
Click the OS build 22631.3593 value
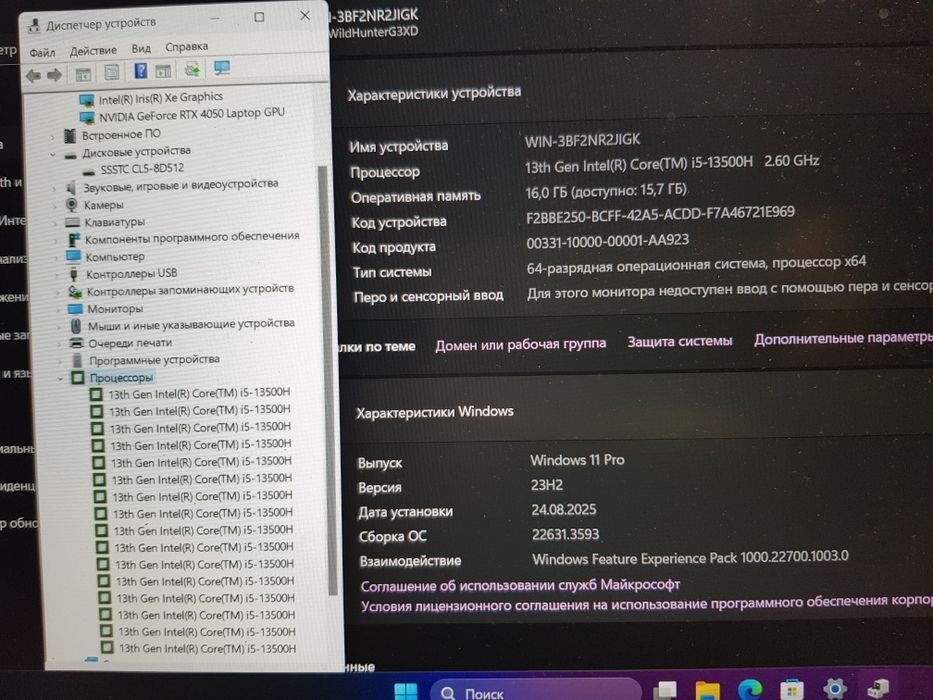(565, 535)
